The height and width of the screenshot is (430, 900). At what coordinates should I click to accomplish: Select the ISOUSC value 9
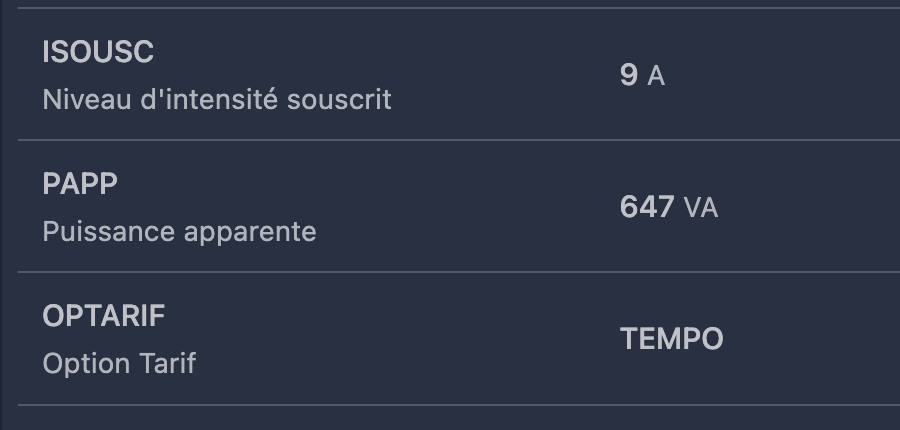pos(629,75)
